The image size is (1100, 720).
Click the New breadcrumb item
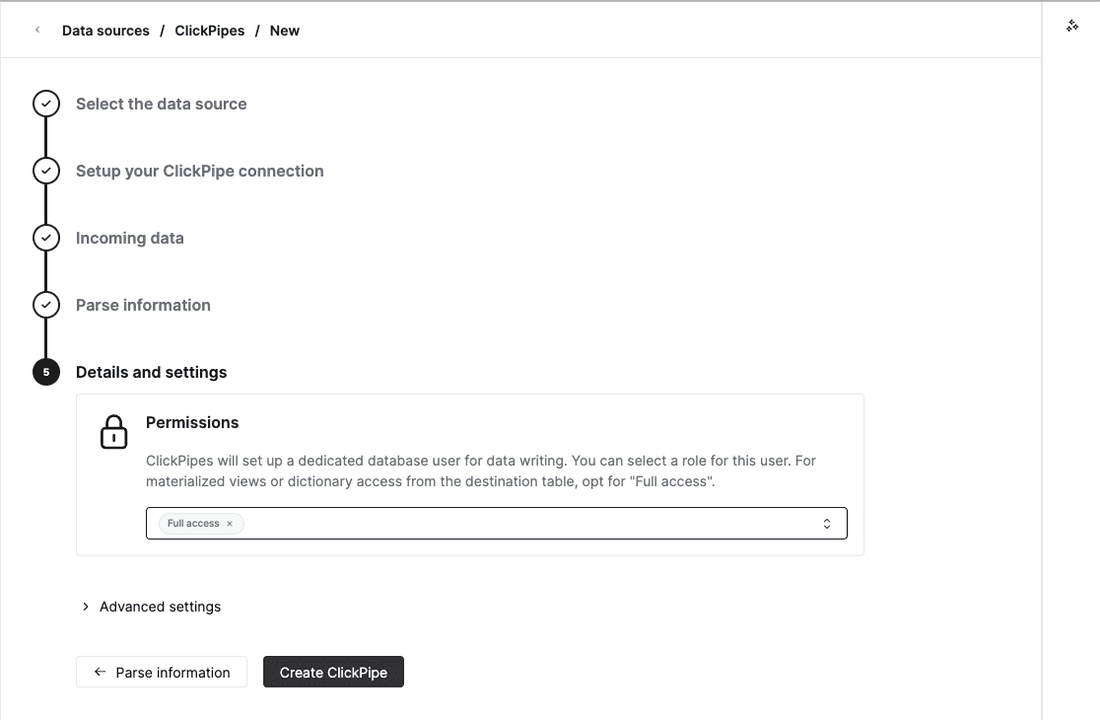coord(285,31)
